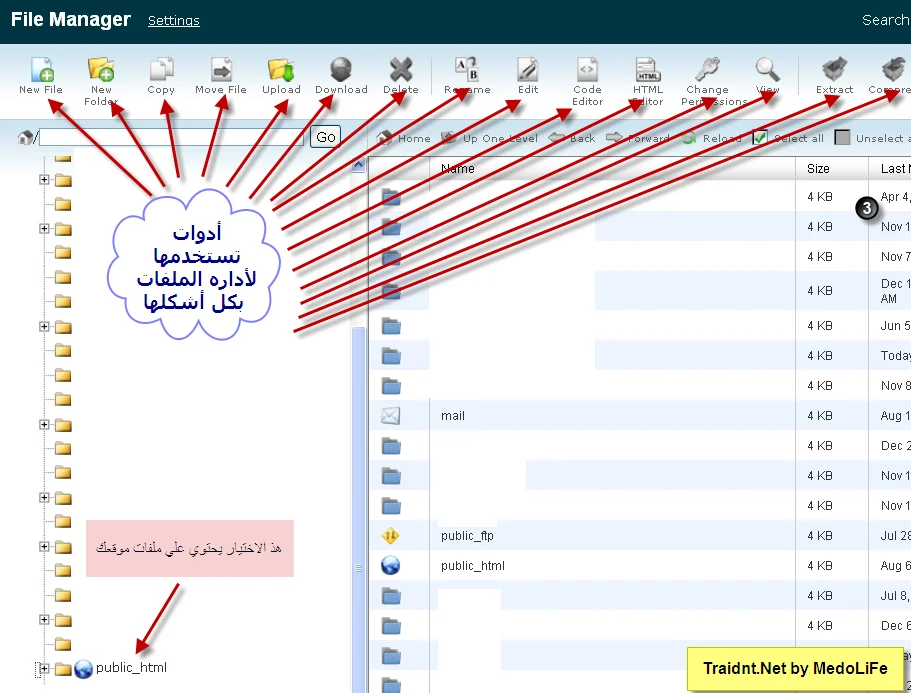This screenshot has height=693, width=911.
Task: Open the Settings link in header
Action: click(173, 20)
